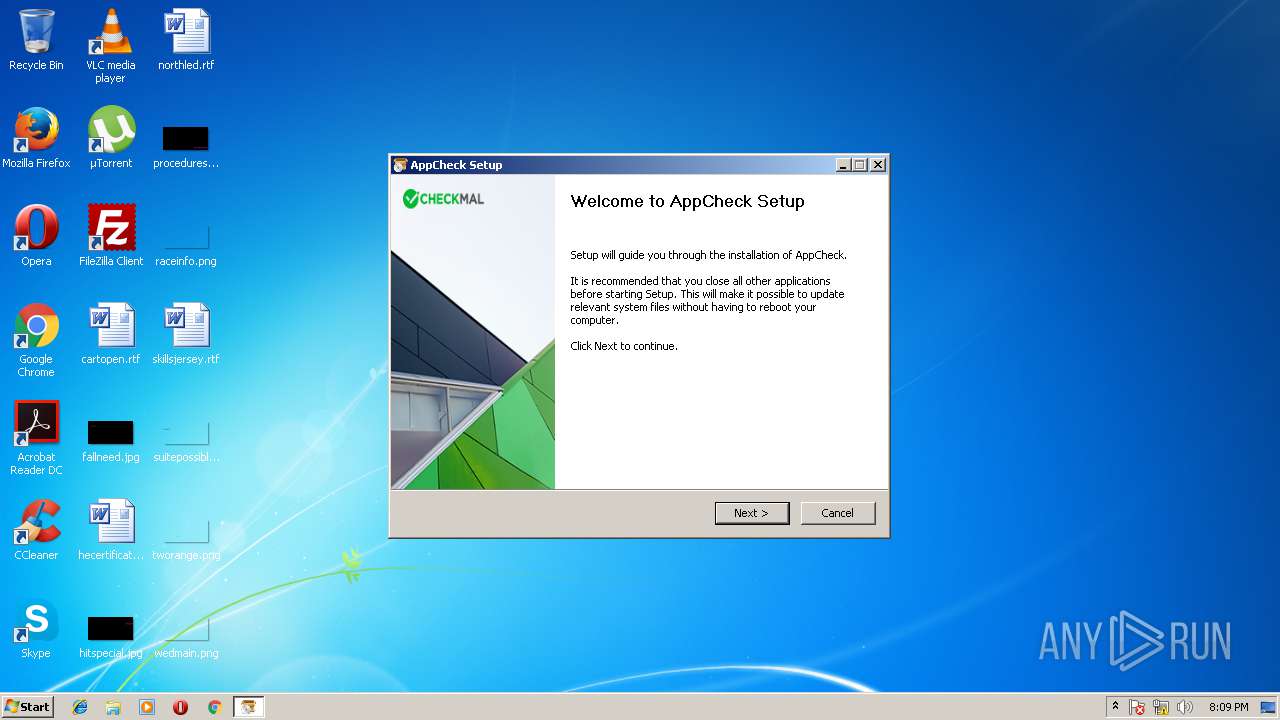This screenshot has width=1280, height=720.
Task: Show hidden system tray icons
Action: point(1116,707)
